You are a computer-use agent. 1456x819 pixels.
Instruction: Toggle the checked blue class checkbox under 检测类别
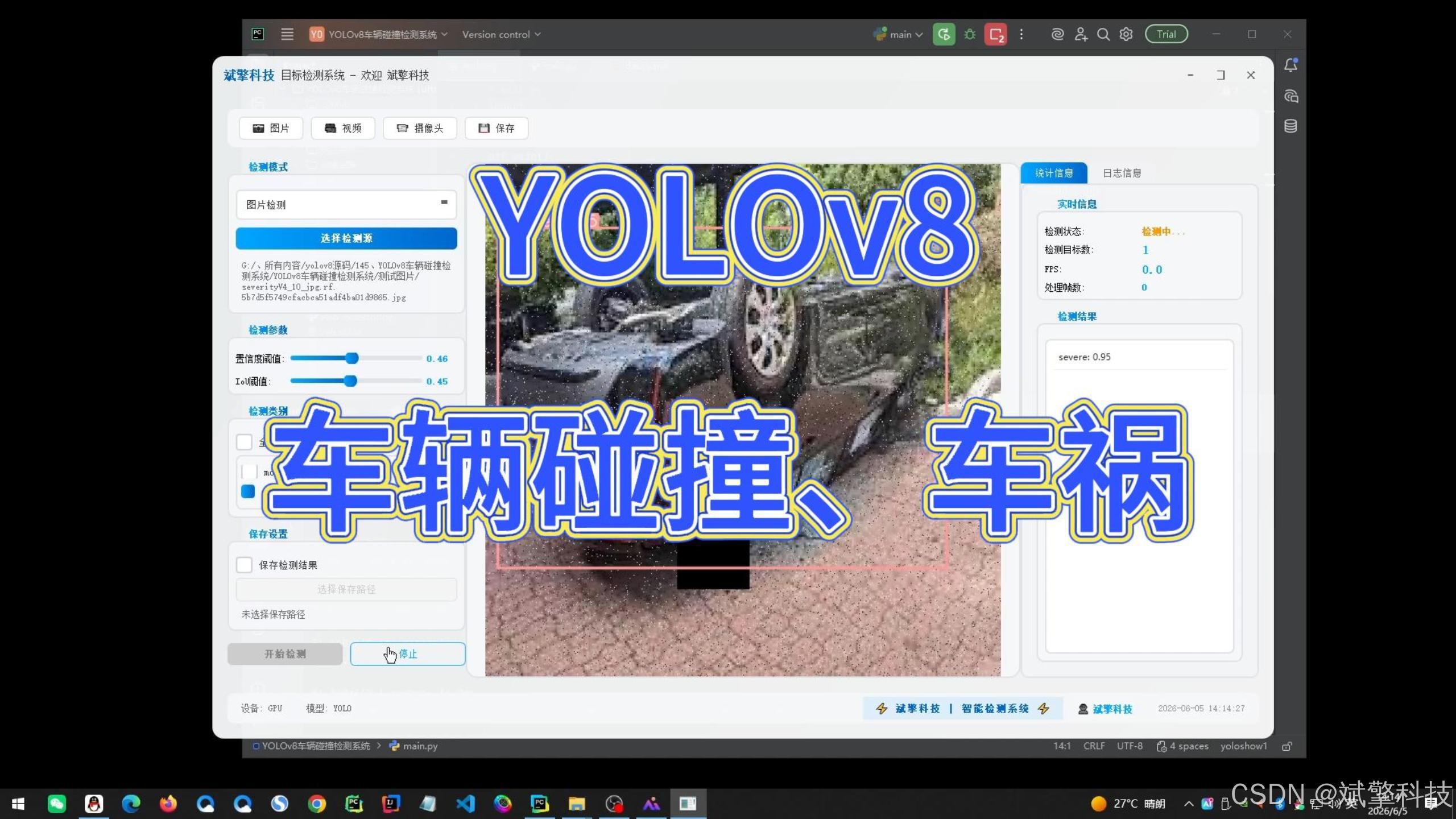click(248, 491)
